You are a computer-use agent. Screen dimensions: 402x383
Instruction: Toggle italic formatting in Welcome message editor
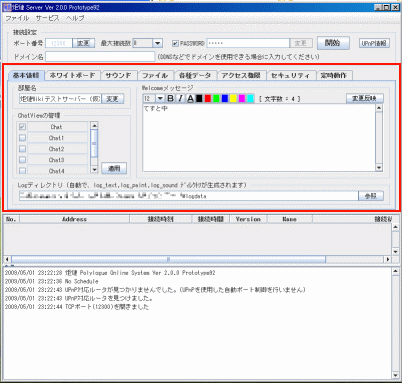pyautogui.click(x=180, y=98)
